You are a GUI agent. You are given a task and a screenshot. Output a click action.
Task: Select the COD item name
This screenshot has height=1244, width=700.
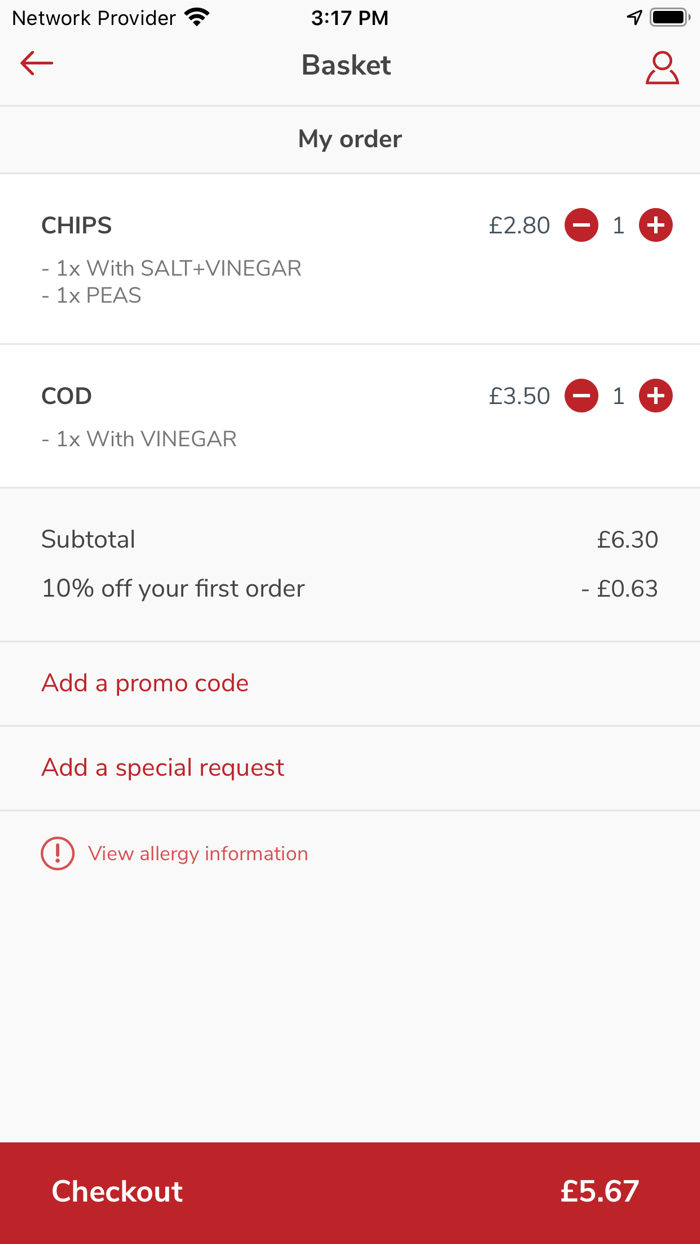pos(67,397)
